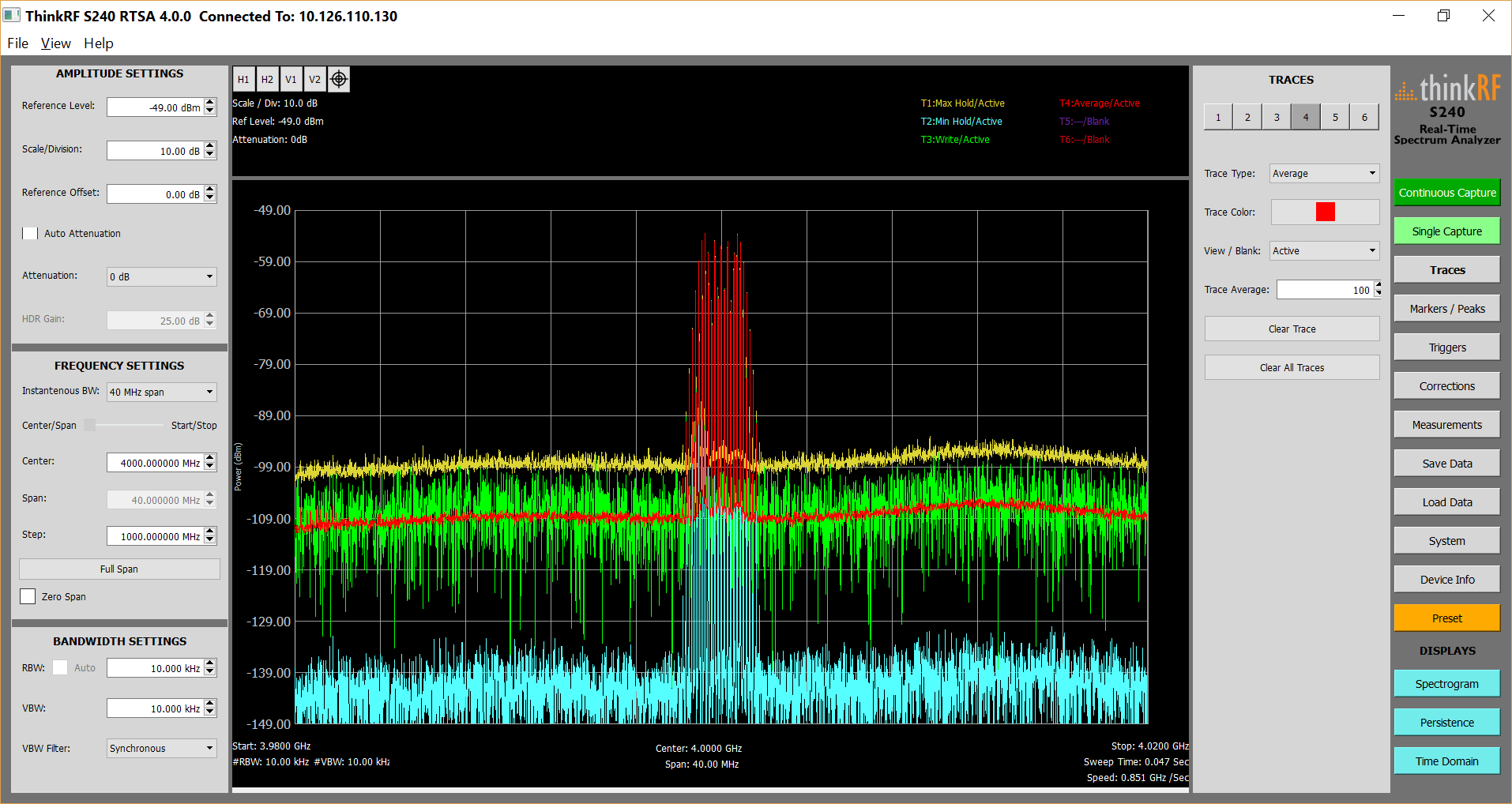
Task: Enable the V1 vertical marker icon
Action: (291, 79)
